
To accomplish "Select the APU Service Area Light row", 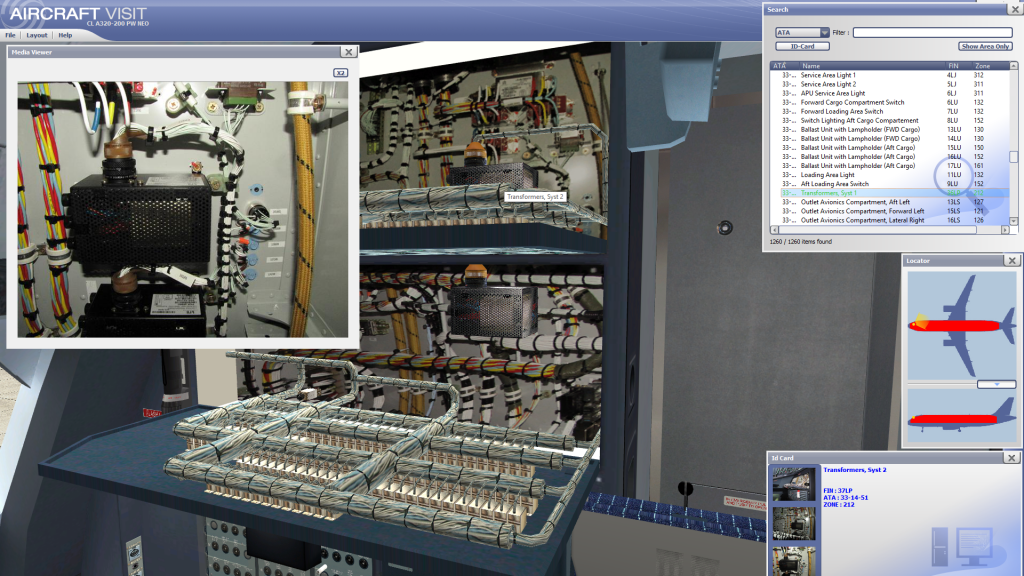I will [x=889, y=93].
